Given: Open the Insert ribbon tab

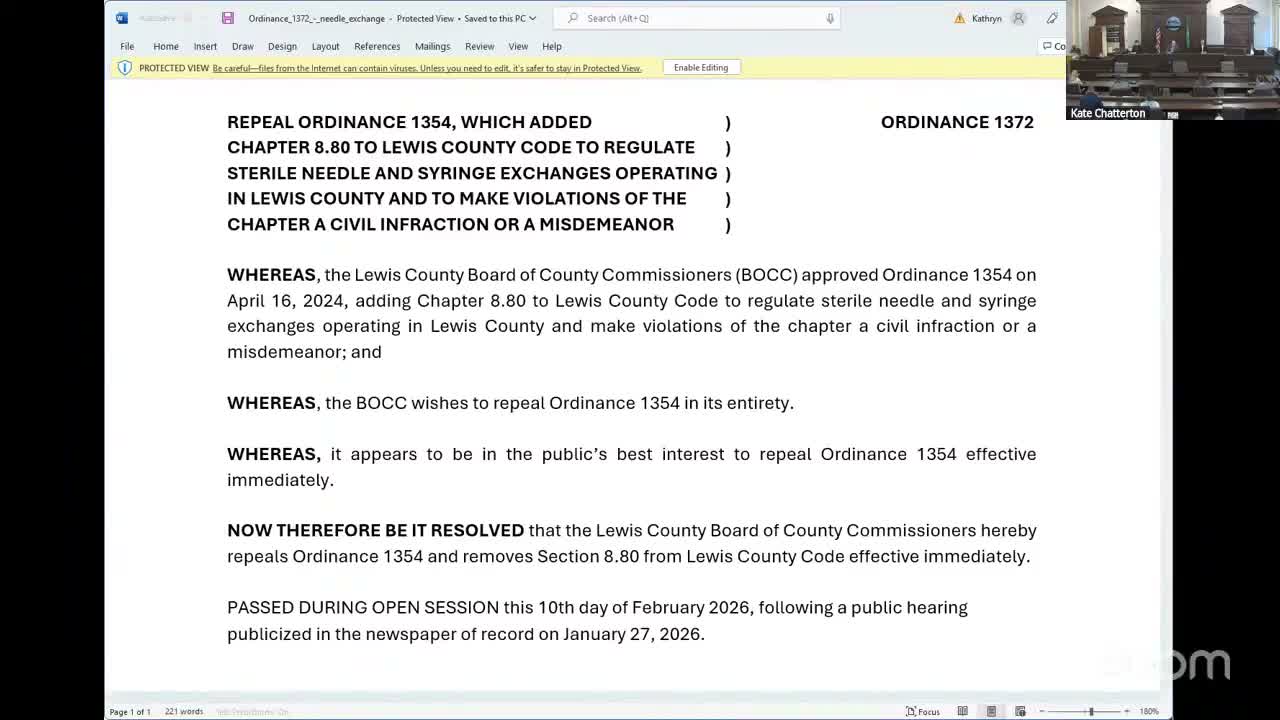Looking at the screenshot, I should 205,46.
